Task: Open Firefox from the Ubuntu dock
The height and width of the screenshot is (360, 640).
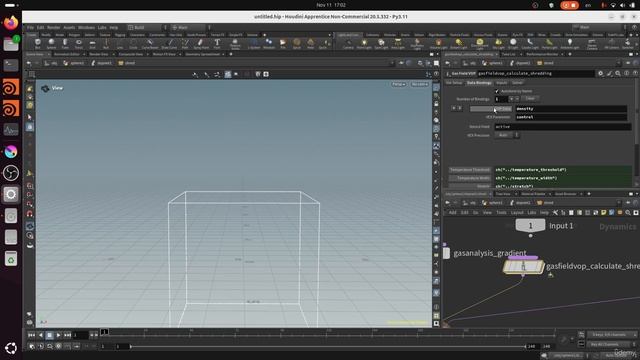Action: [11, 22]
